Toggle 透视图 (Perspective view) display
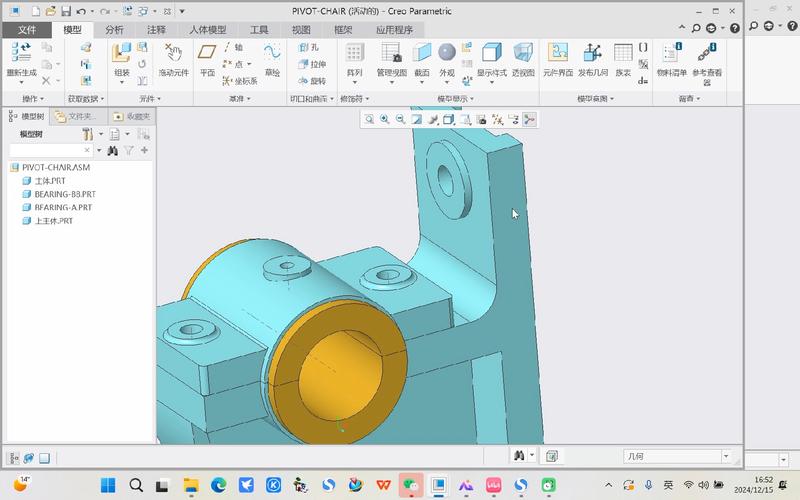This screenshot has width=800, height=500. click(523, 55)
